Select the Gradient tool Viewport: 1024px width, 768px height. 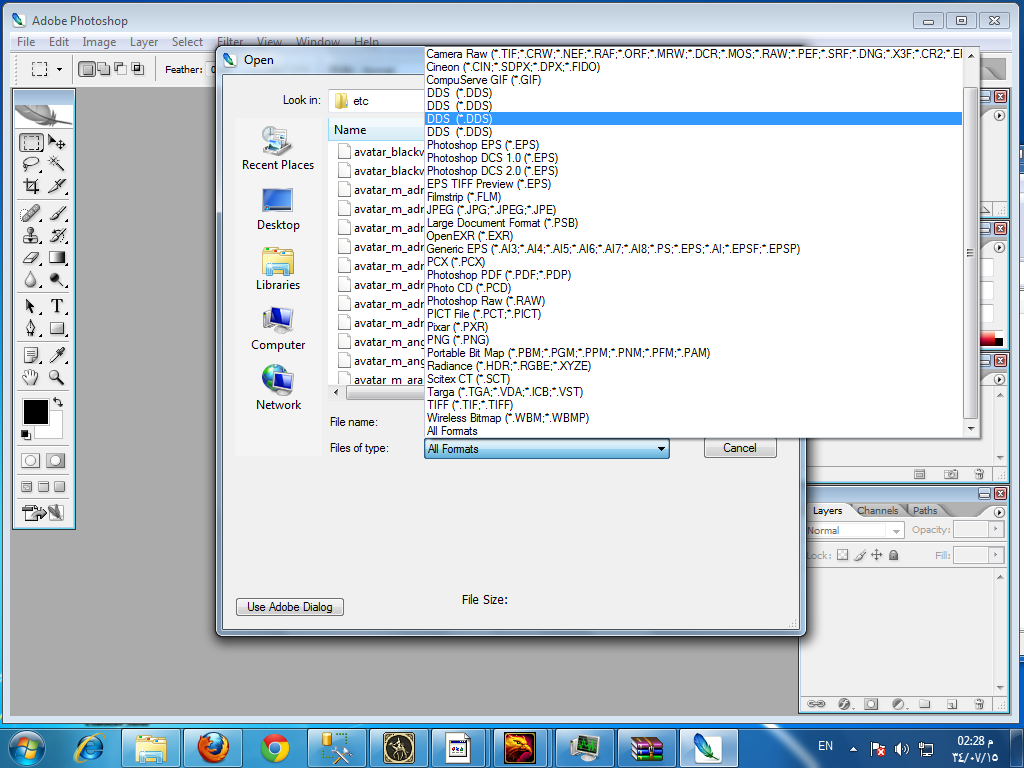coord(57,258)
